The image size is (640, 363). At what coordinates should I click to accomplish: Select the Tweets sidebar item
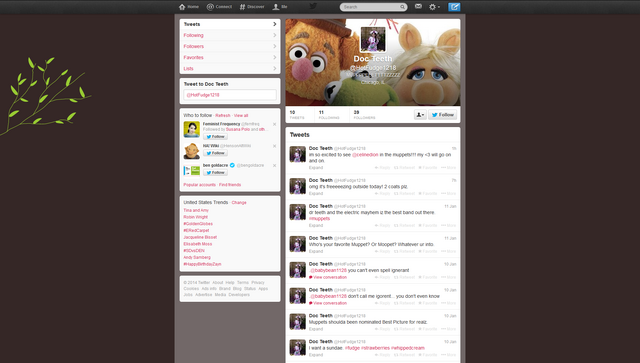click(230, 24)
